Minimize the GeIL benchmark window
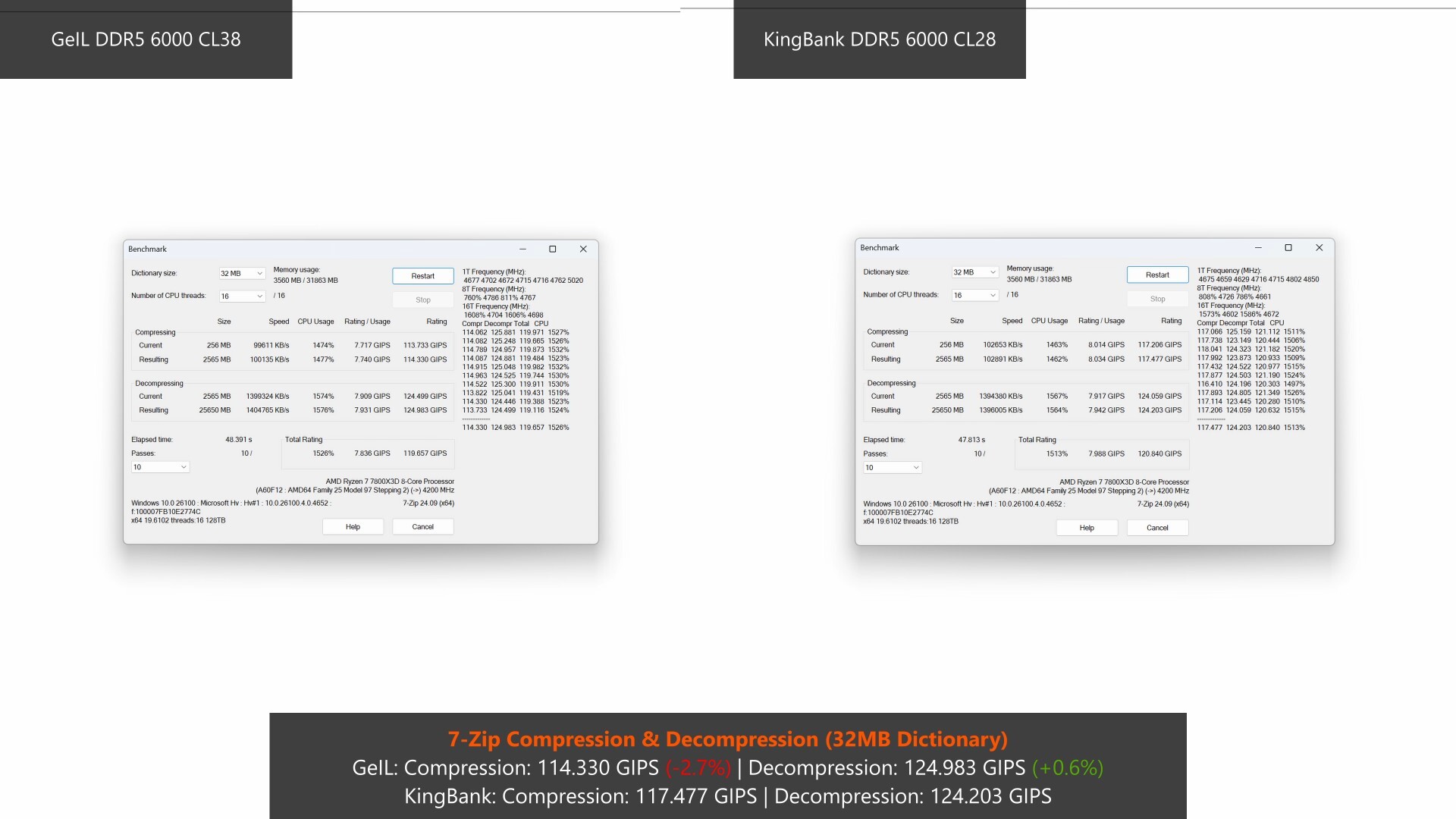The width and height of the screenshot is (1456, 819). pos(522,249)
